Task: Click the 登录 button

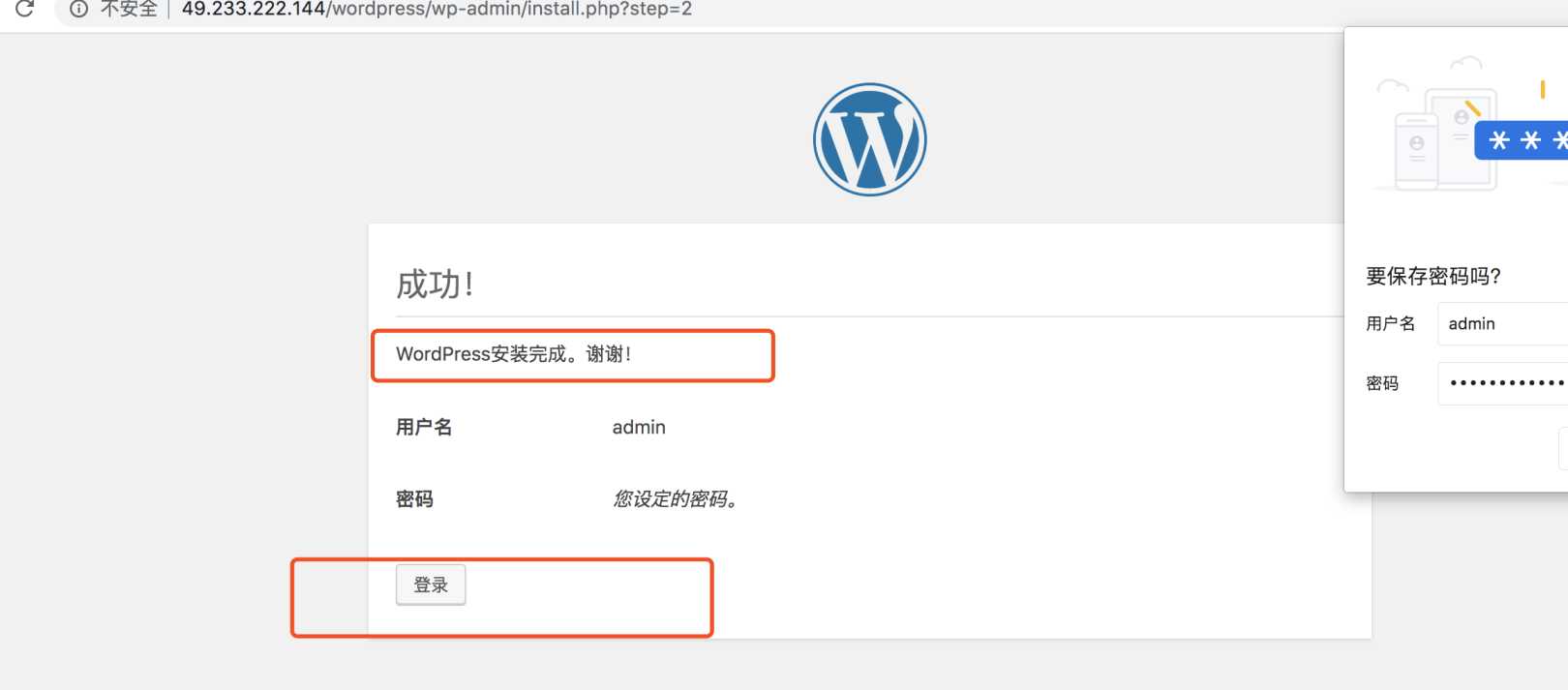Action: click(431, 585)
